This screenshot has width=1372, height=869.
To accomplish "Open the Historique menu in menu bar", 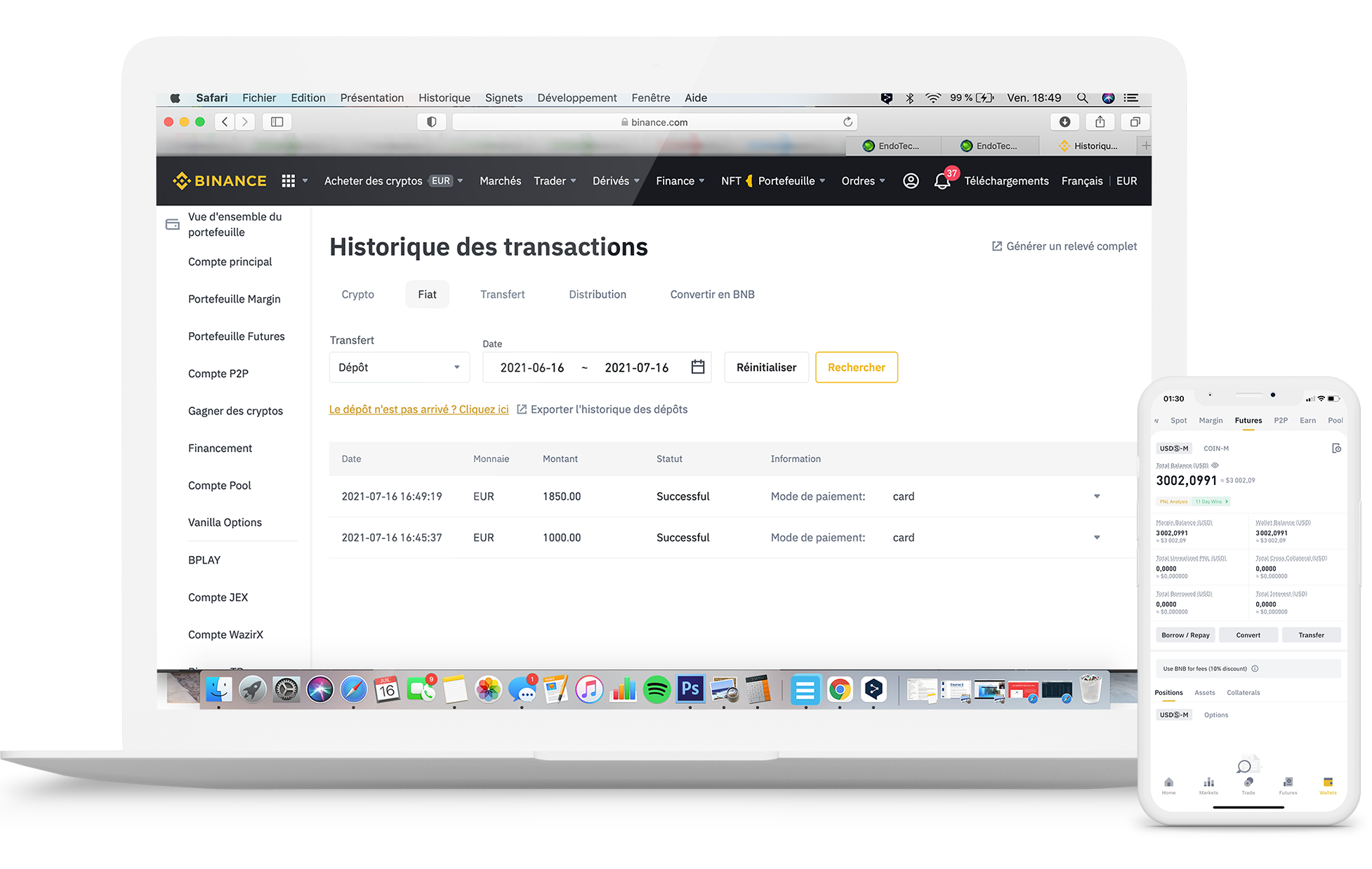I will coord(444,98).
